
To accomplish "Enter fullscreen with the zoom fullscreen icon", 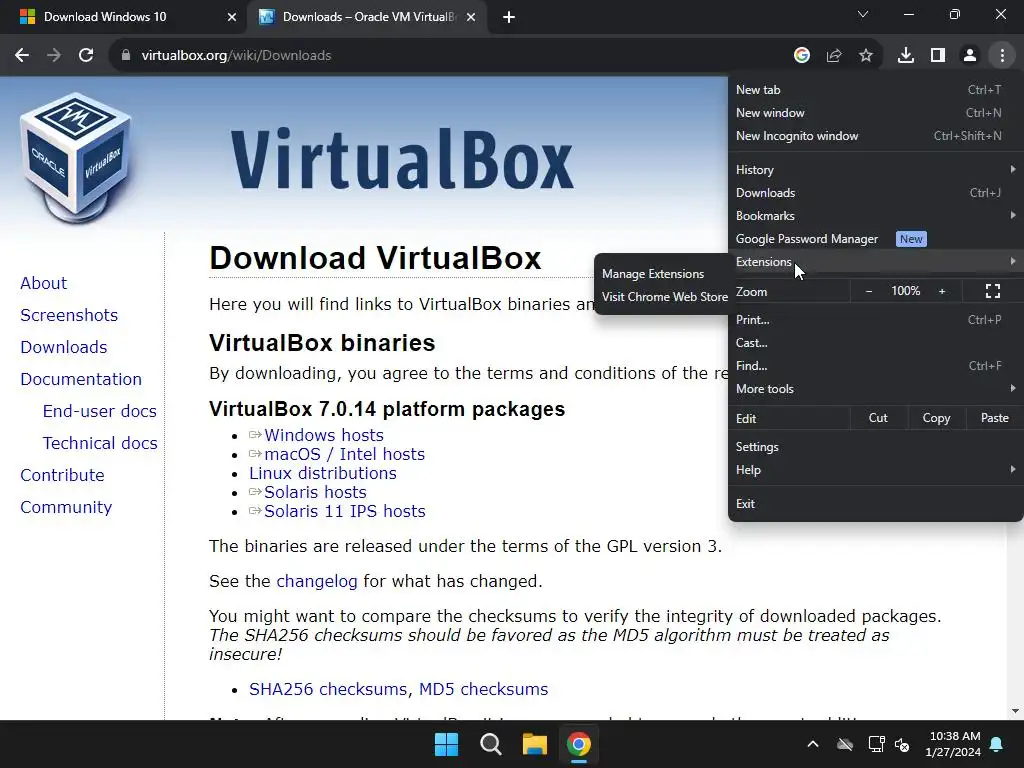I will tap(993, 291).
